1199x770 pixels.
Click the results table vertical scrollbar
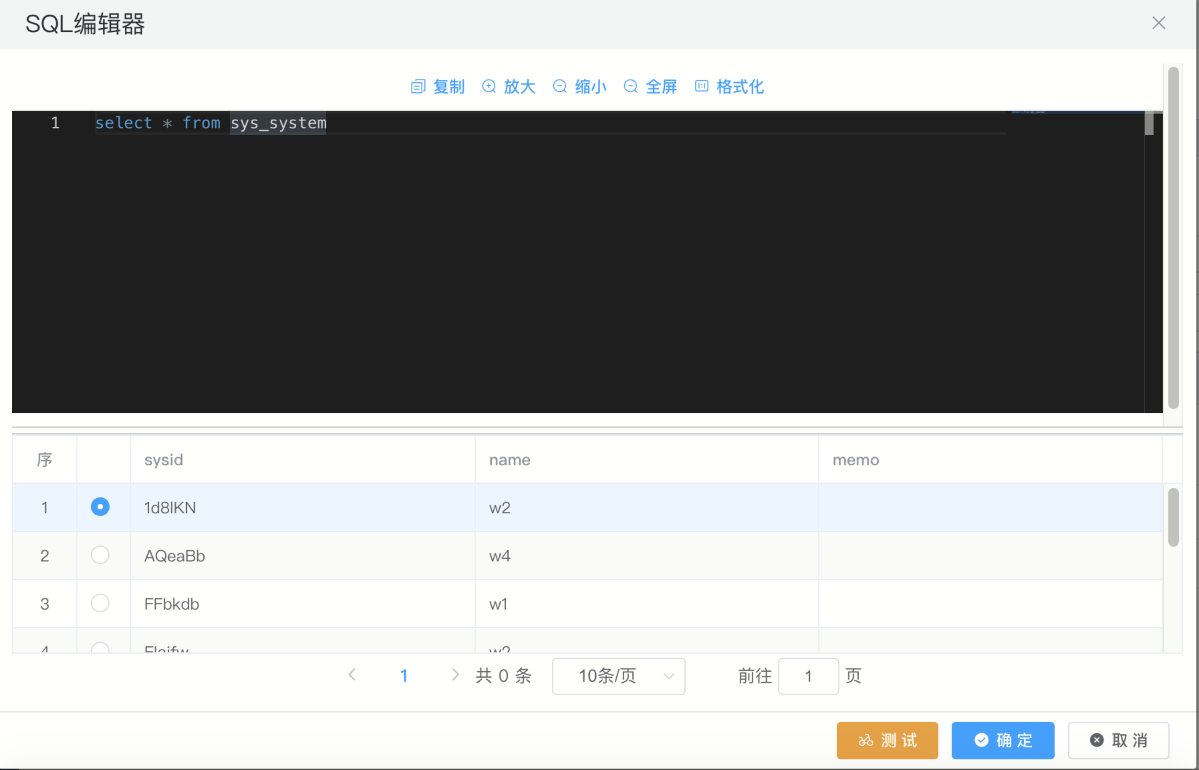pyautogui.click(x=1173, y=518)
